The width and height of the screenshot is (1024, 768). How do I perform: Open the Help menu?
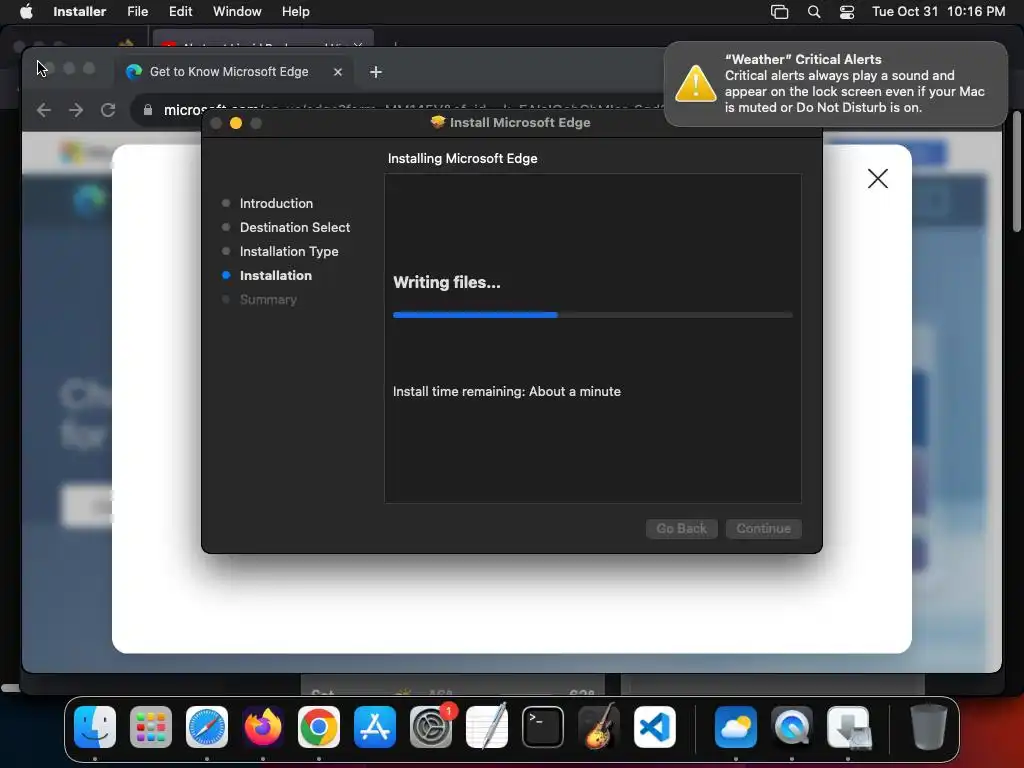coord(295,11)
